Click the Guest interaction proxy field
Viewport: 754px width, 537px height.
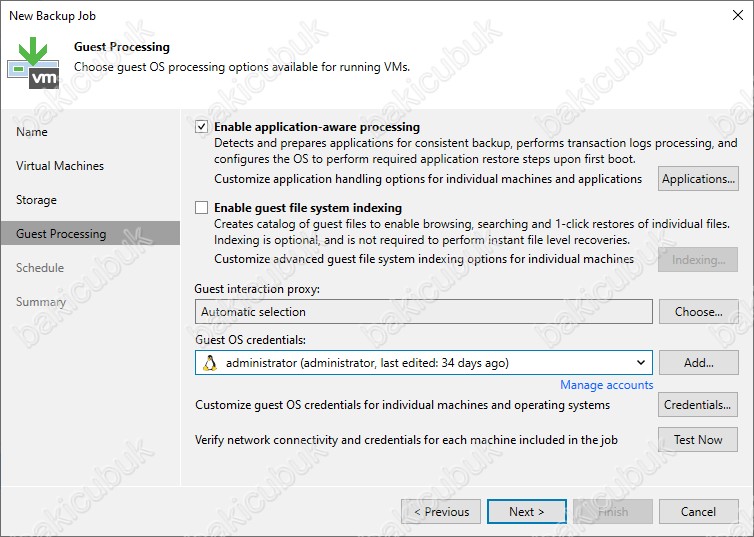coord(424,312)
